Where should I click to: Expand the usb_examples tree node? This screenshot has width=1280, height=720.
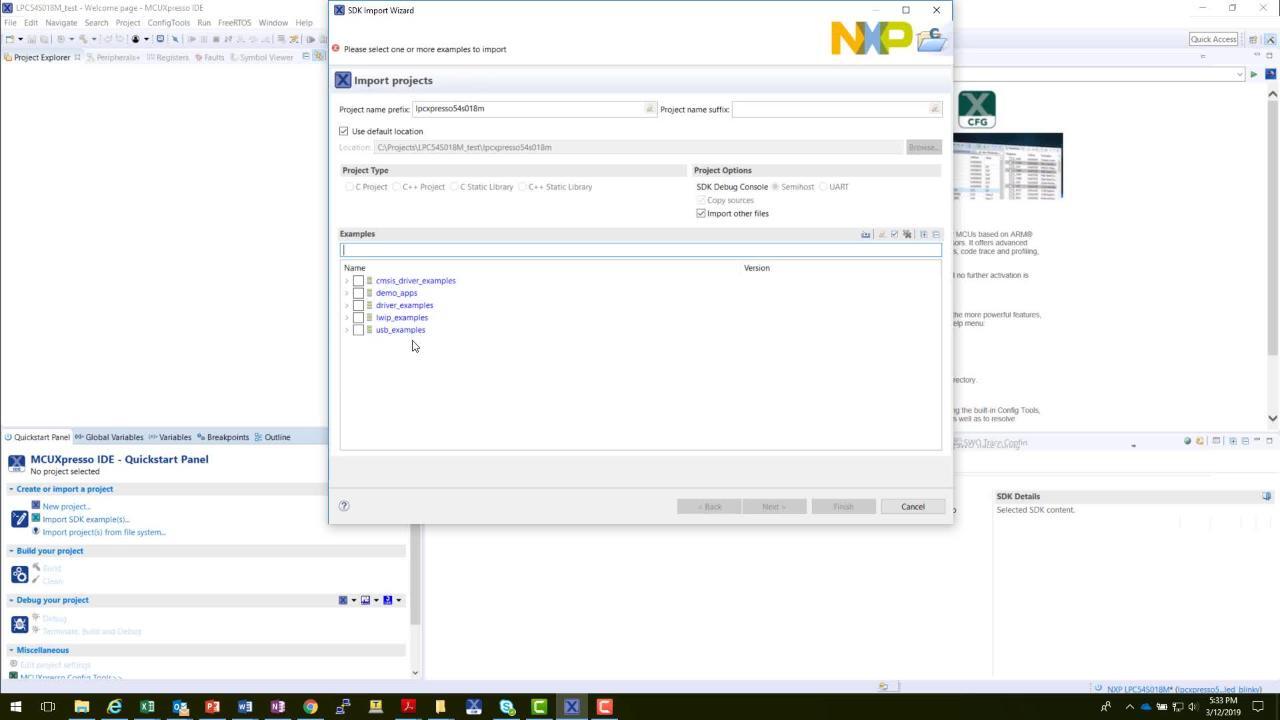[x=347, y=330]
